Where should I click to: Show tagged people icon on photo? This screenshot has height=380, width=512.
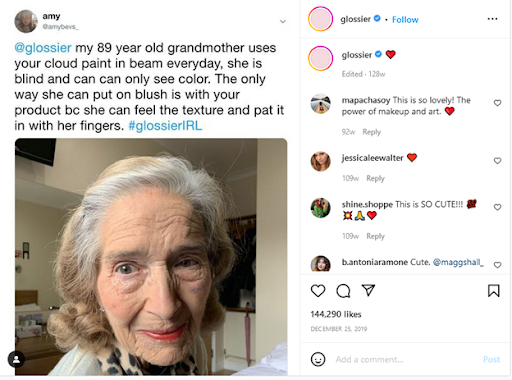[16, 359]
